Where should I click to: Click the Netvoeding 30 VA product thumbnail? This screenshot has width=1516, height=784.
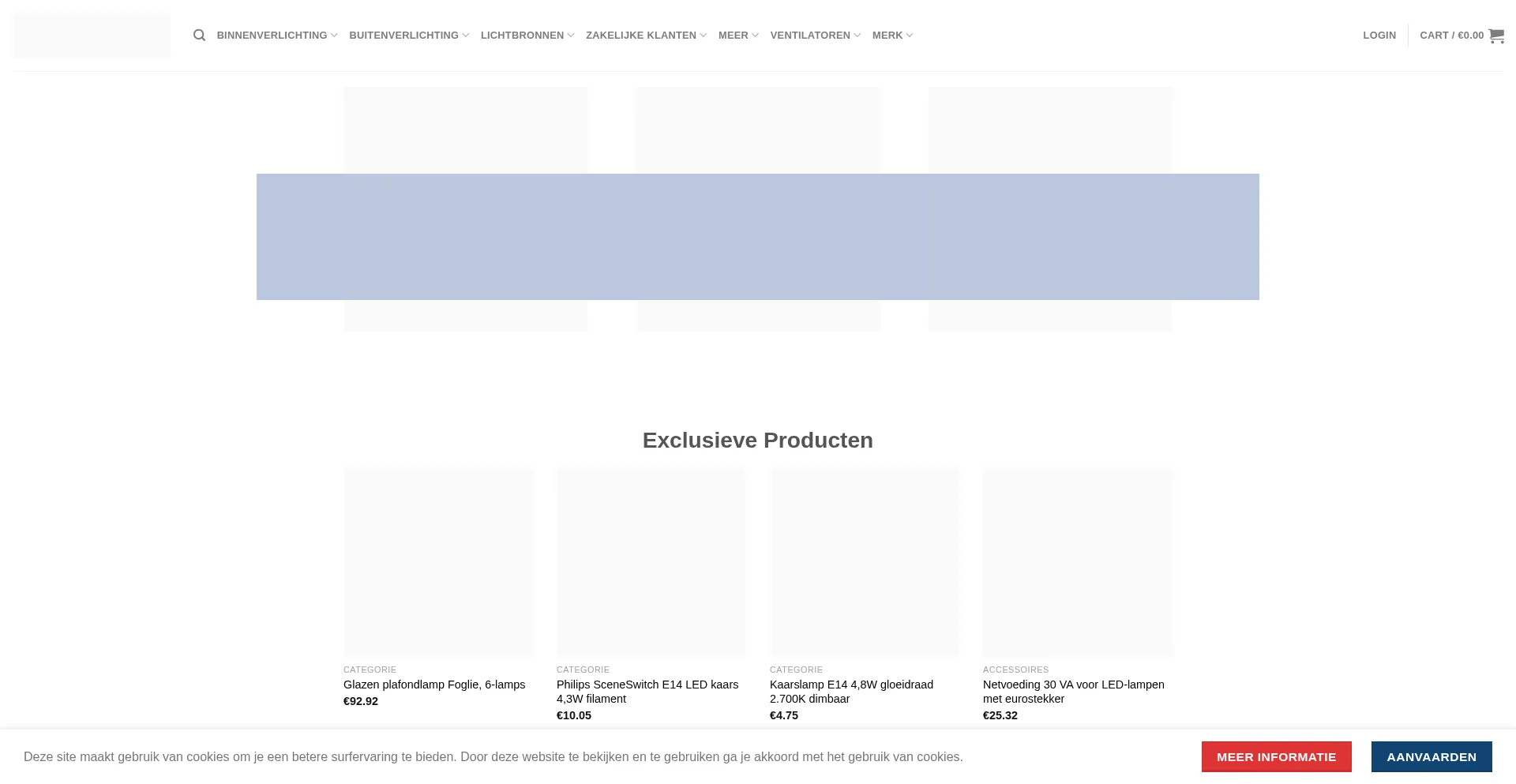[x=1077, y=561]
